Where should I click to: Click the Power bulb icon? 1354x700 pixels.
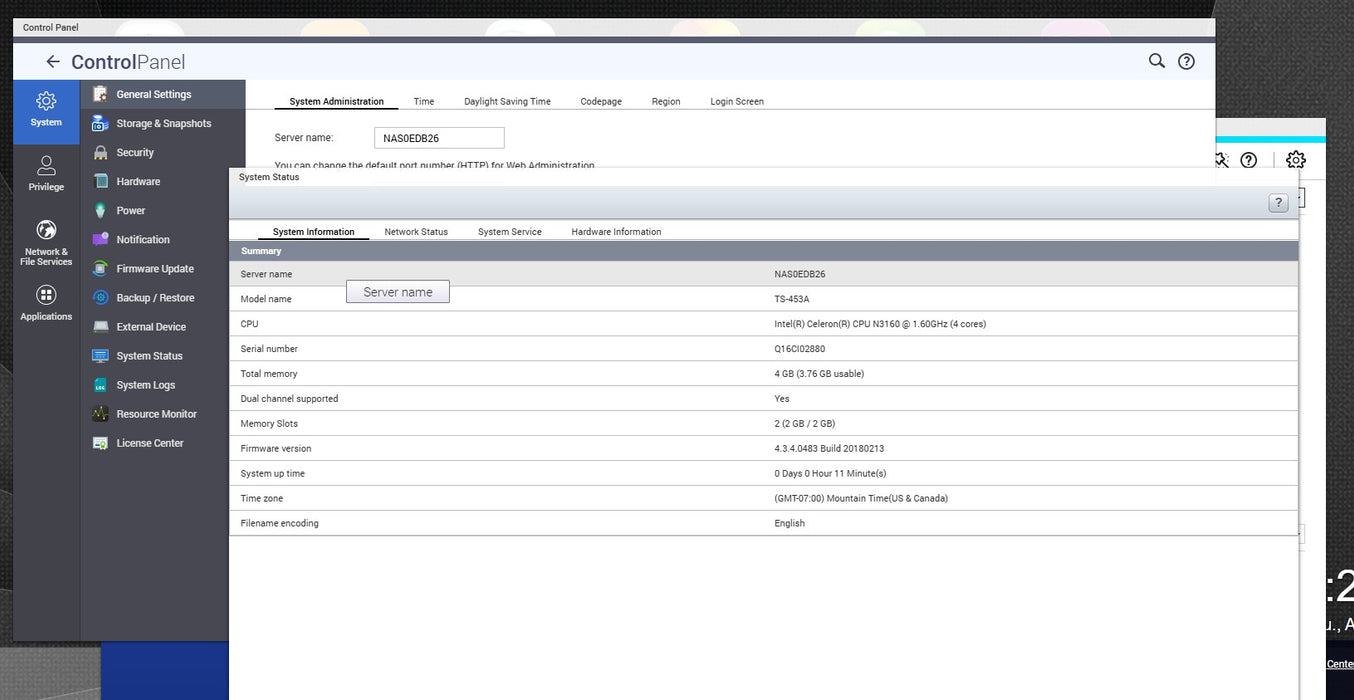click(x=100, y=210)
